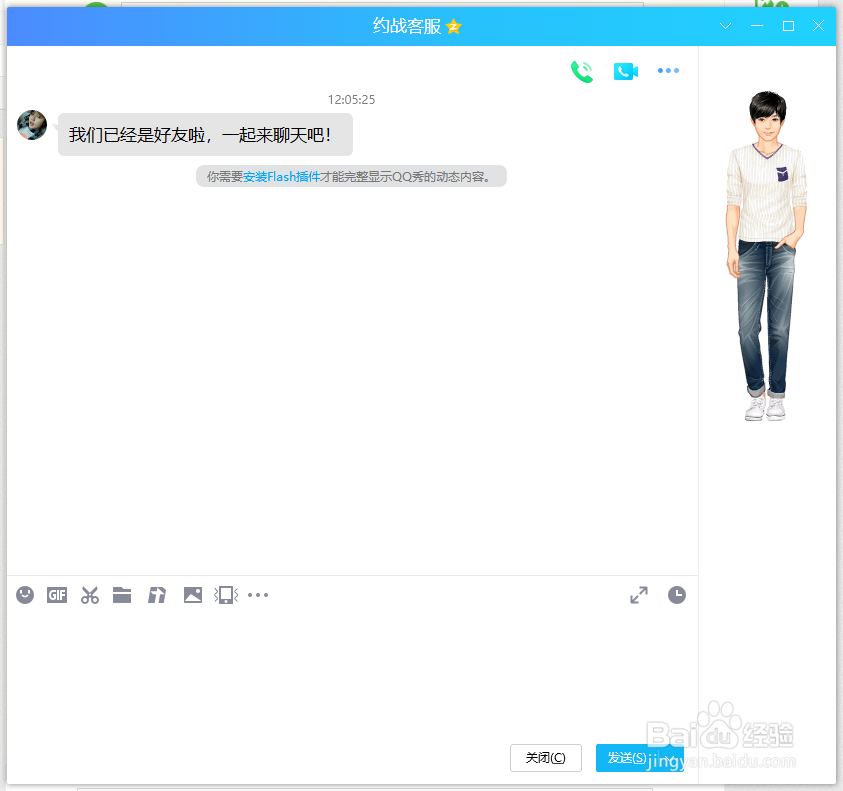This screenshot has width=843, height=791.
Task: Insert a picture with the image icon
Action: pos(192,595)
